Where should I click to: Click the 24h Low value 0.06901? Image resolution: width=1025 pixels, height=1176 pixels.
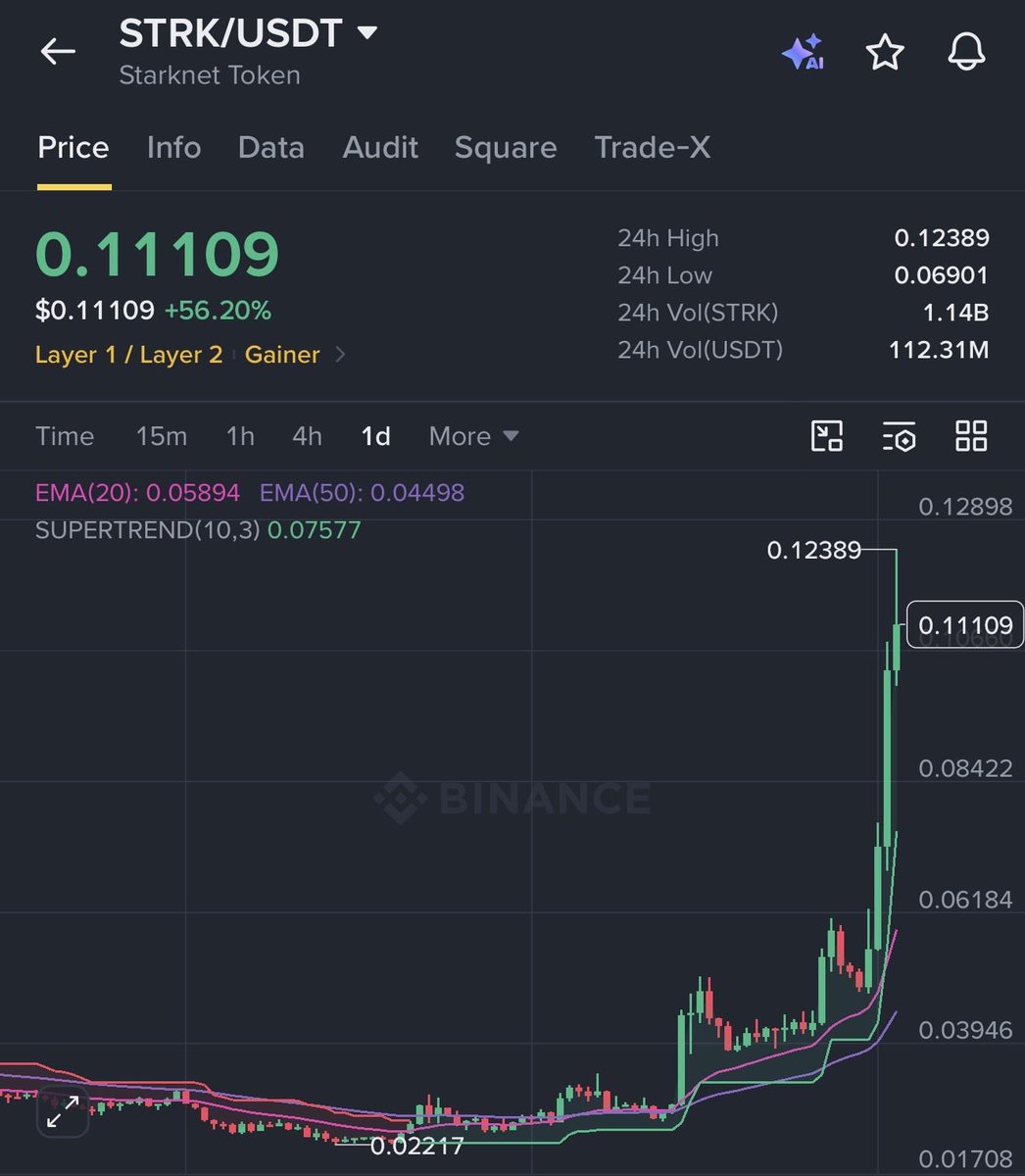tap(942, 275)
